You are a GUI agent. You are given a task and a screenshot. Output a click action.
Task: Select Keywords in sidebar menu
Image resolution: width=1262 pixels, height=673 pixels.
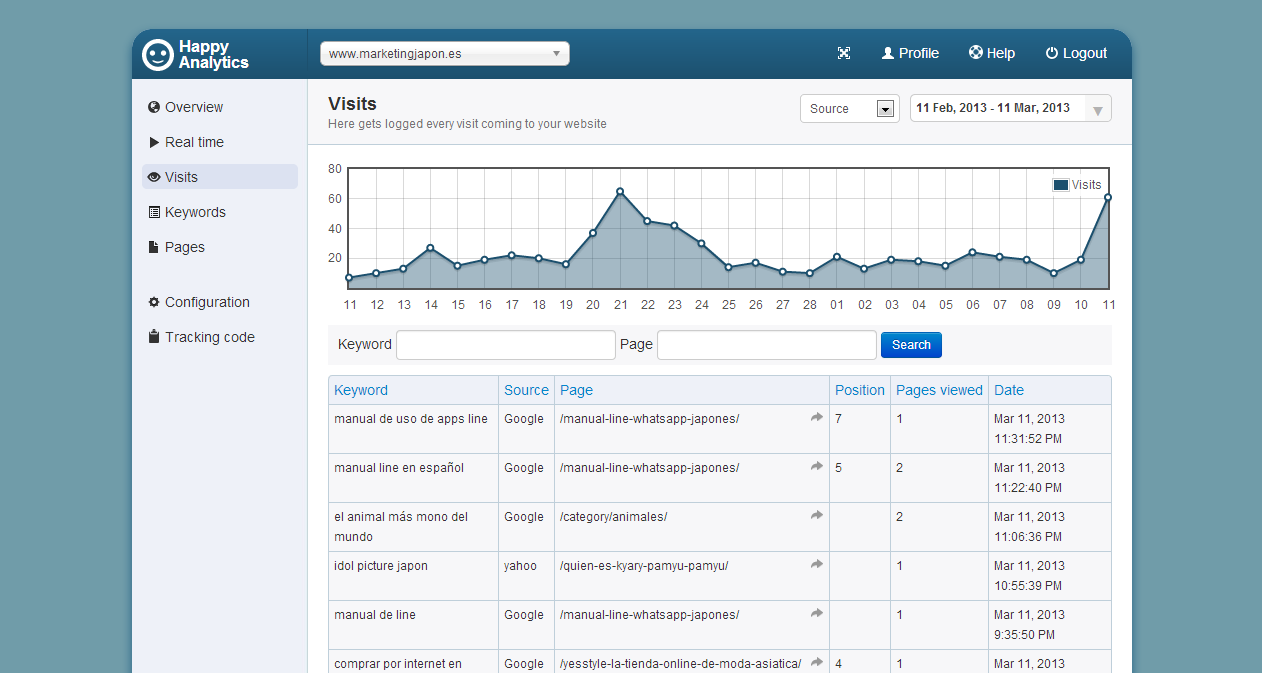[195, 212]
